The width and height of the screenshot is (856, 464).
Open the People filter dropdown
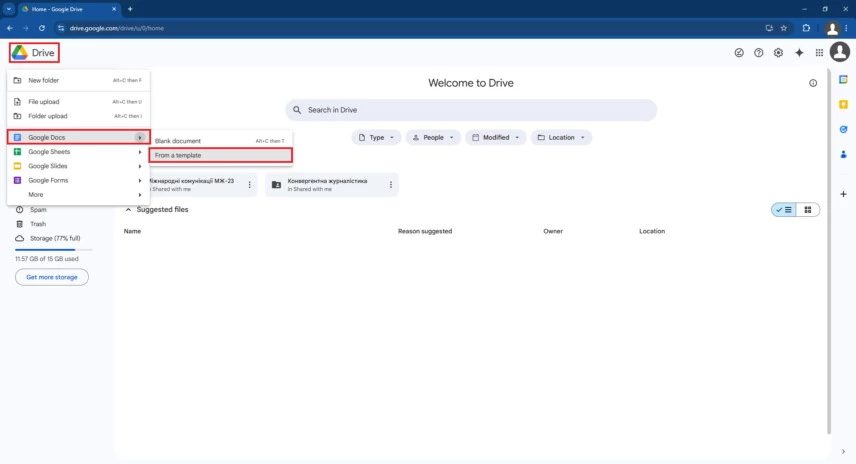pyautogui.click(x=433, y=138)
